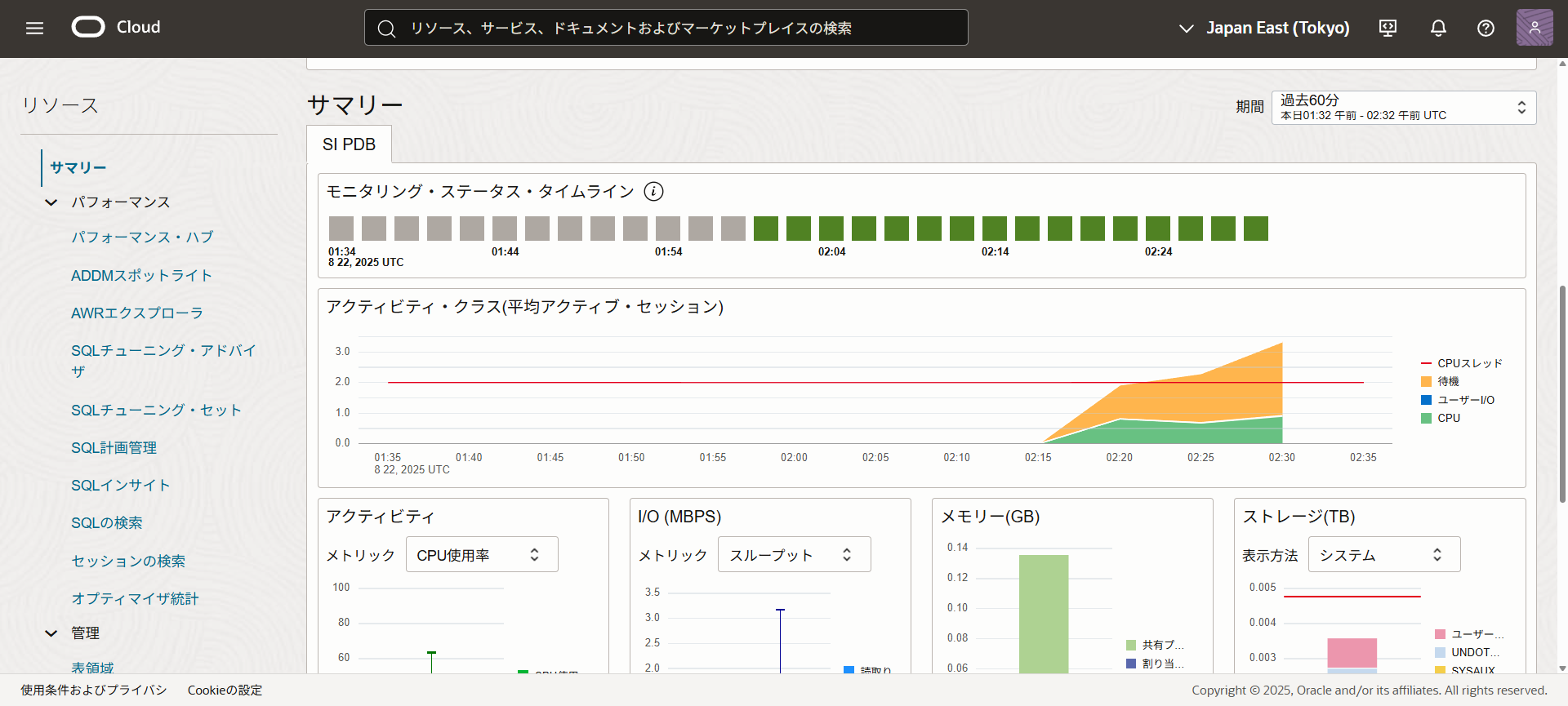Click the first gray timeline block at 01:34

point(341,229)
